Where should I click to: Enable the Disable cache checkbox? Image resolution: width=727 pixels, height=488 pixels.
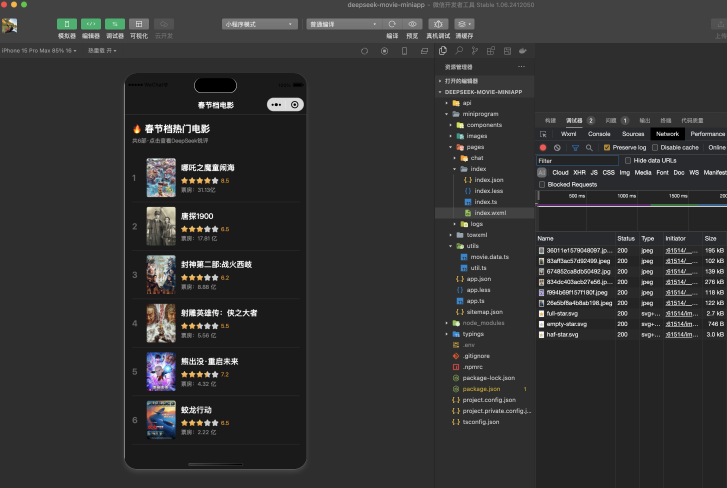click(654, 147)
